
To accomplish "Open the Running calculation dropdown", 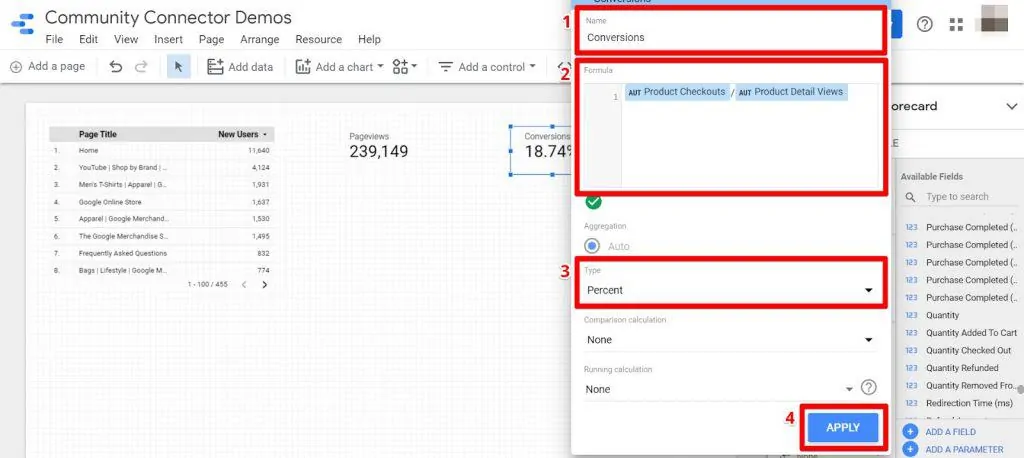I will pyautogui.click(x=720, y=389).
